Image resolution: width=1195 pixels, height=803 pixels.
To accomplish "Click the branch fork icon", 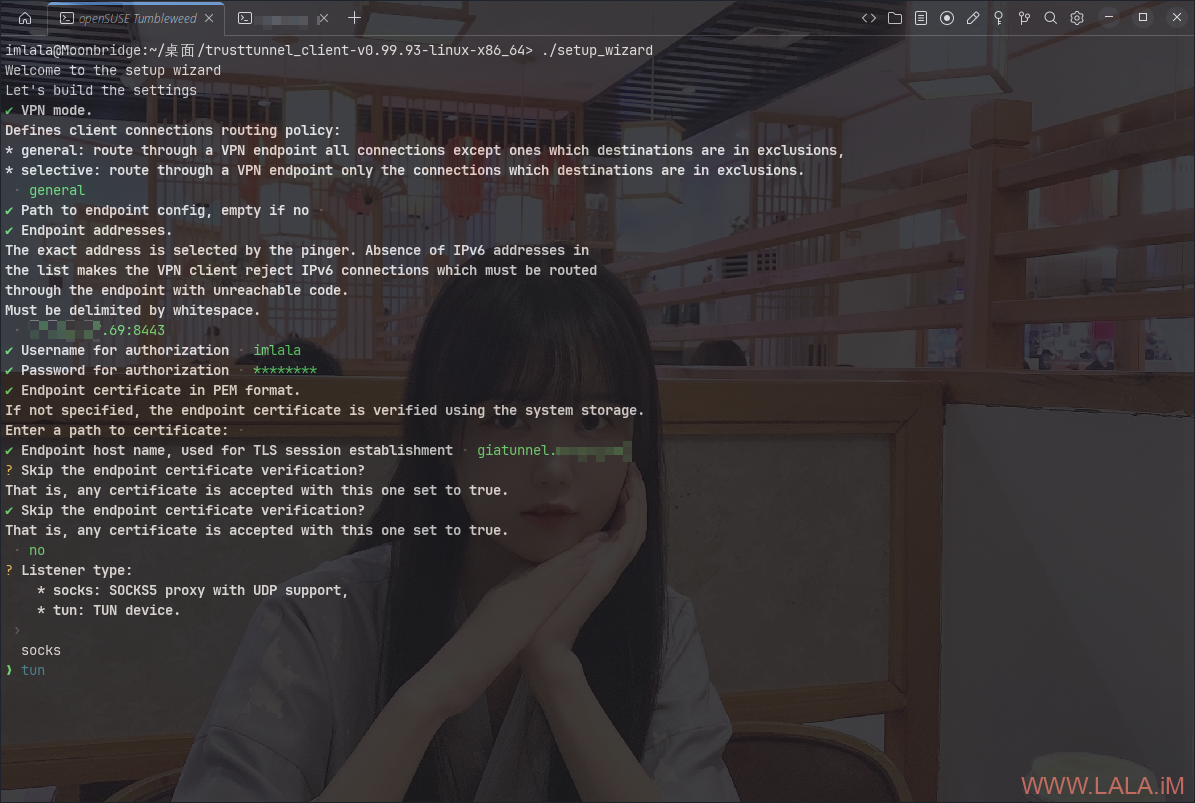I will tap(1024, 18).
